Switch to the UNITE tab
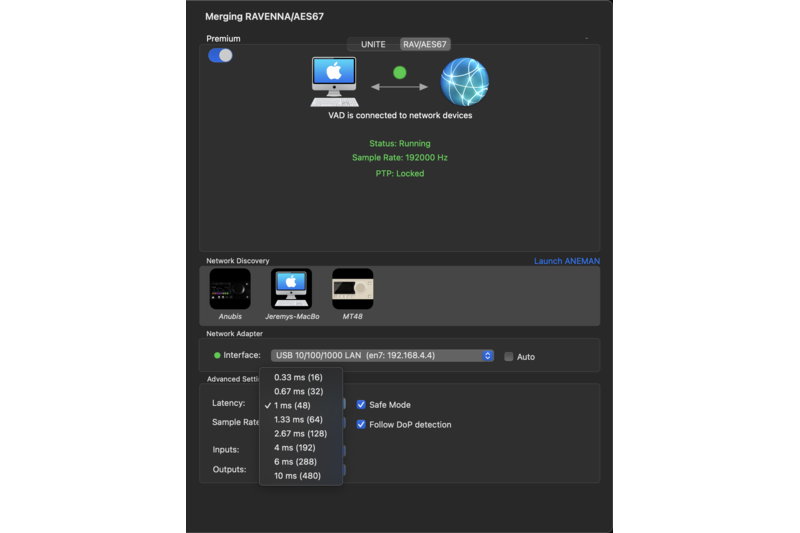 click(373, 44)
